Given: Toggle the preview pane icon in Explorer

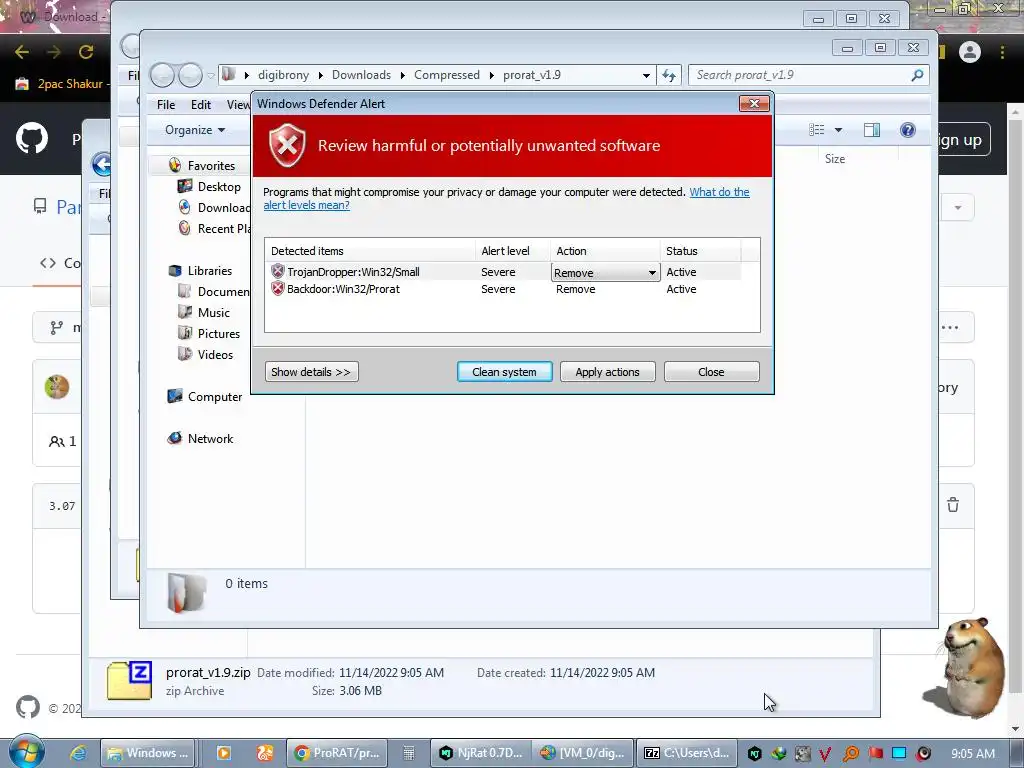Looking at the screenshot, I should 872,130.
